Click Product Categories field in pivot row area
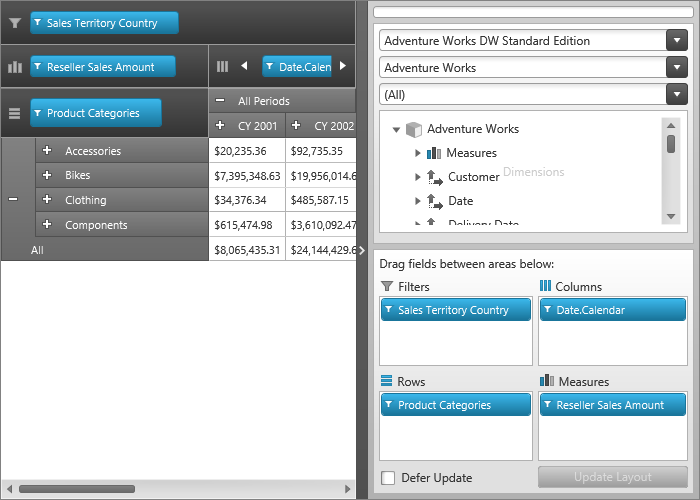Screen dimensions: 700x500 (x=96, y=113)
